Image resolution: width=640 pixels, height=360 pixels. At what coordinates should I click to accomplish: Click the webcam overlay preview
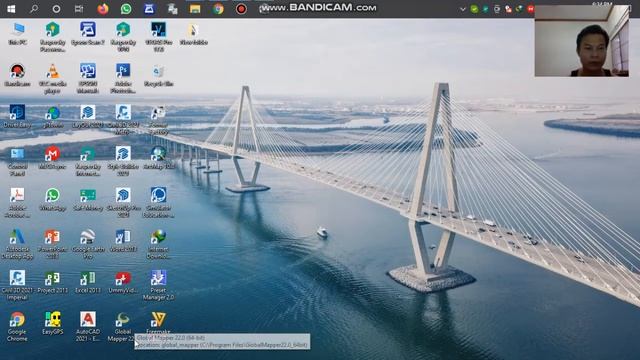click(582, 41)
